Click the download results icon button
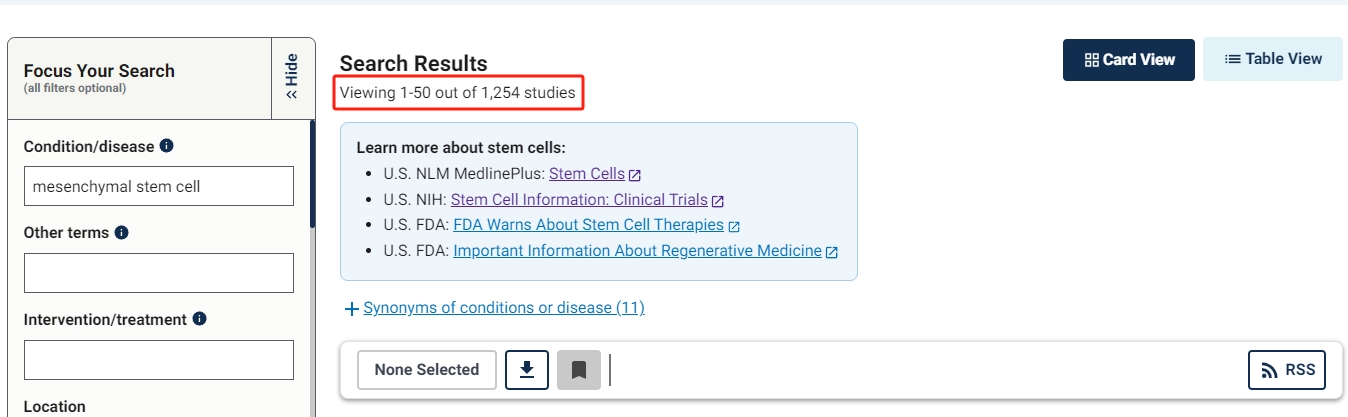1348x417 pixels. (526, 370)
